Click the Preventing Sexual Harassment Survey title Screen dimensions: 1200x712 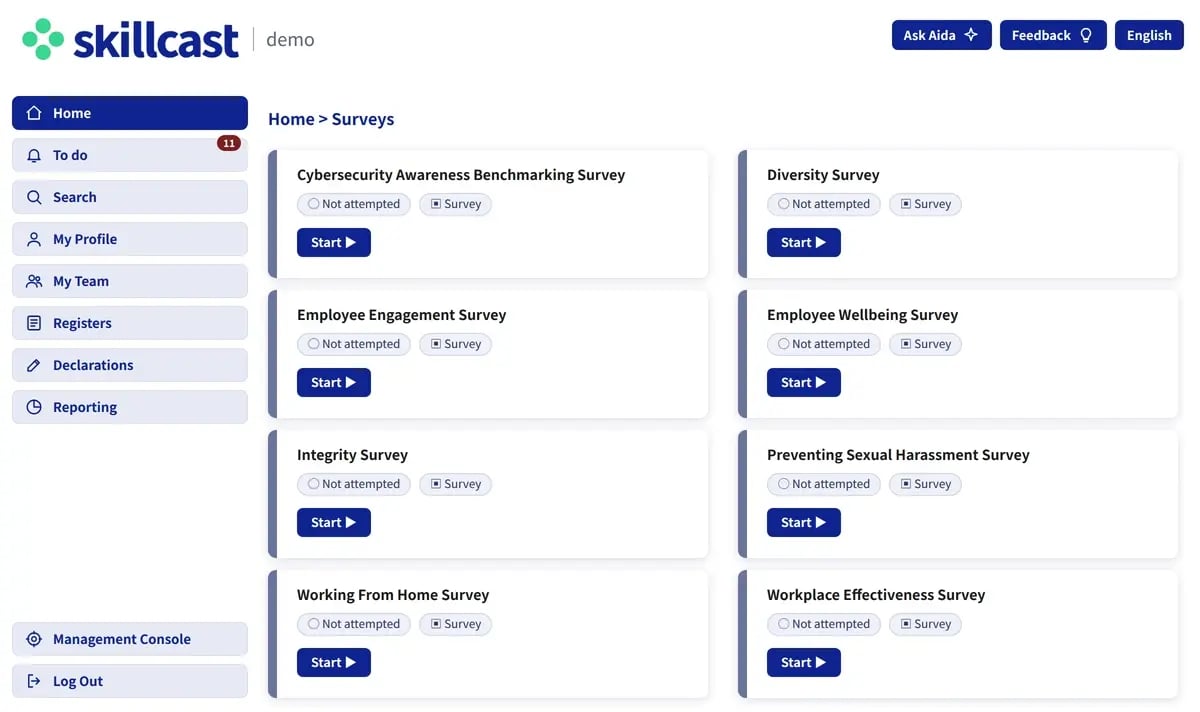click(898, 455)
